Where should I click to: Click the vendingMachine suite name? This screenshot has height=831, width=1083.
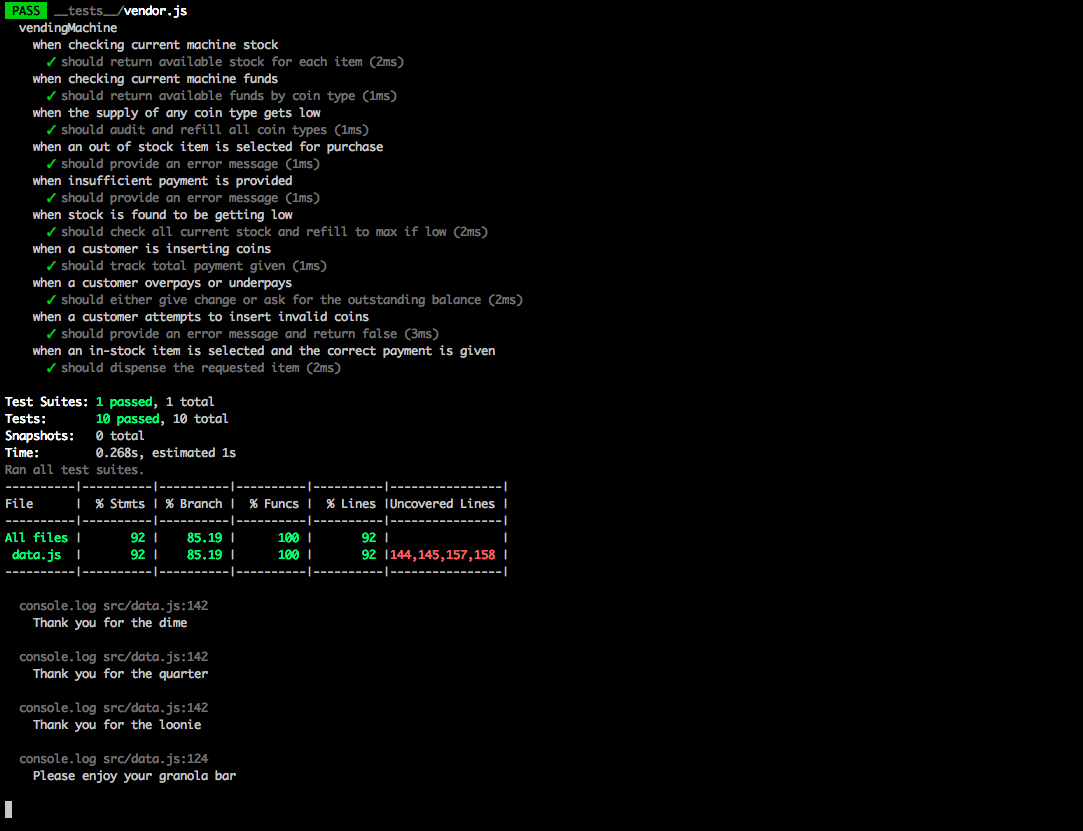pyautogui.click(x=68, y=28)
